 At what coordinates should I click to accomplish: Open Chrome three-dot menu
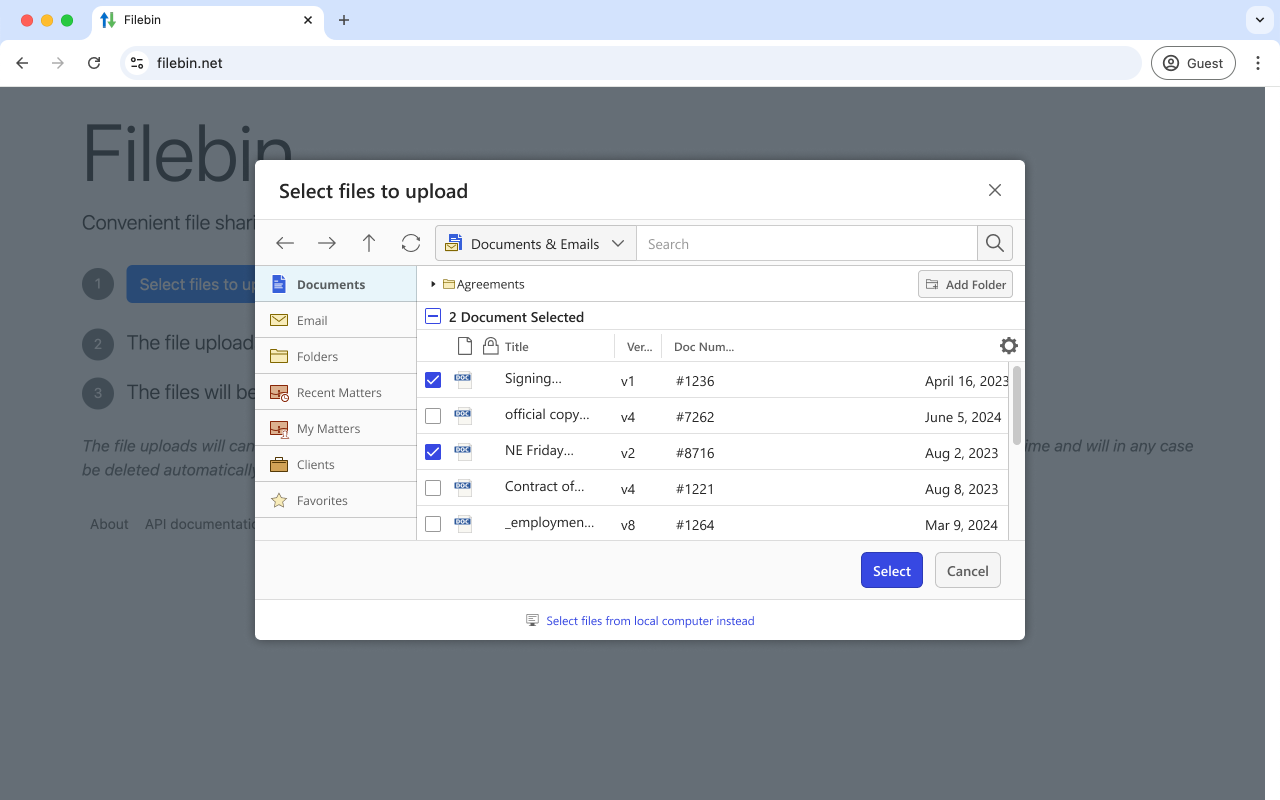(x=1258, y=63)
